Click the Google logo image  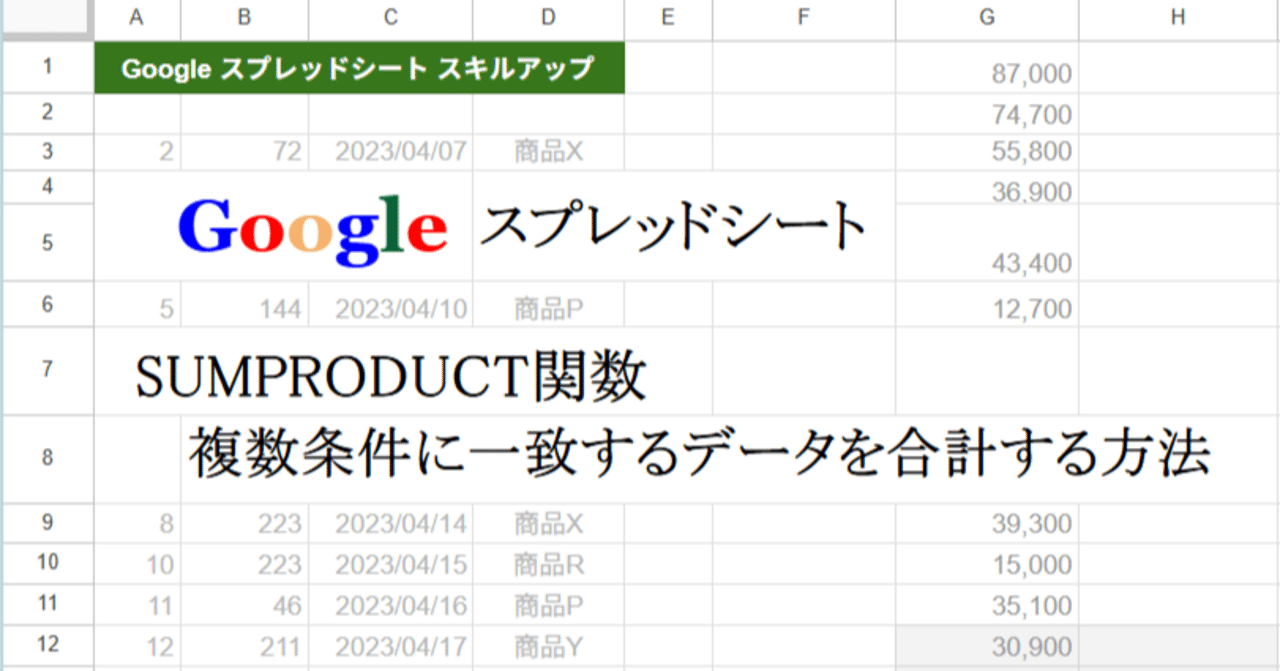click(x=311, y=228)
